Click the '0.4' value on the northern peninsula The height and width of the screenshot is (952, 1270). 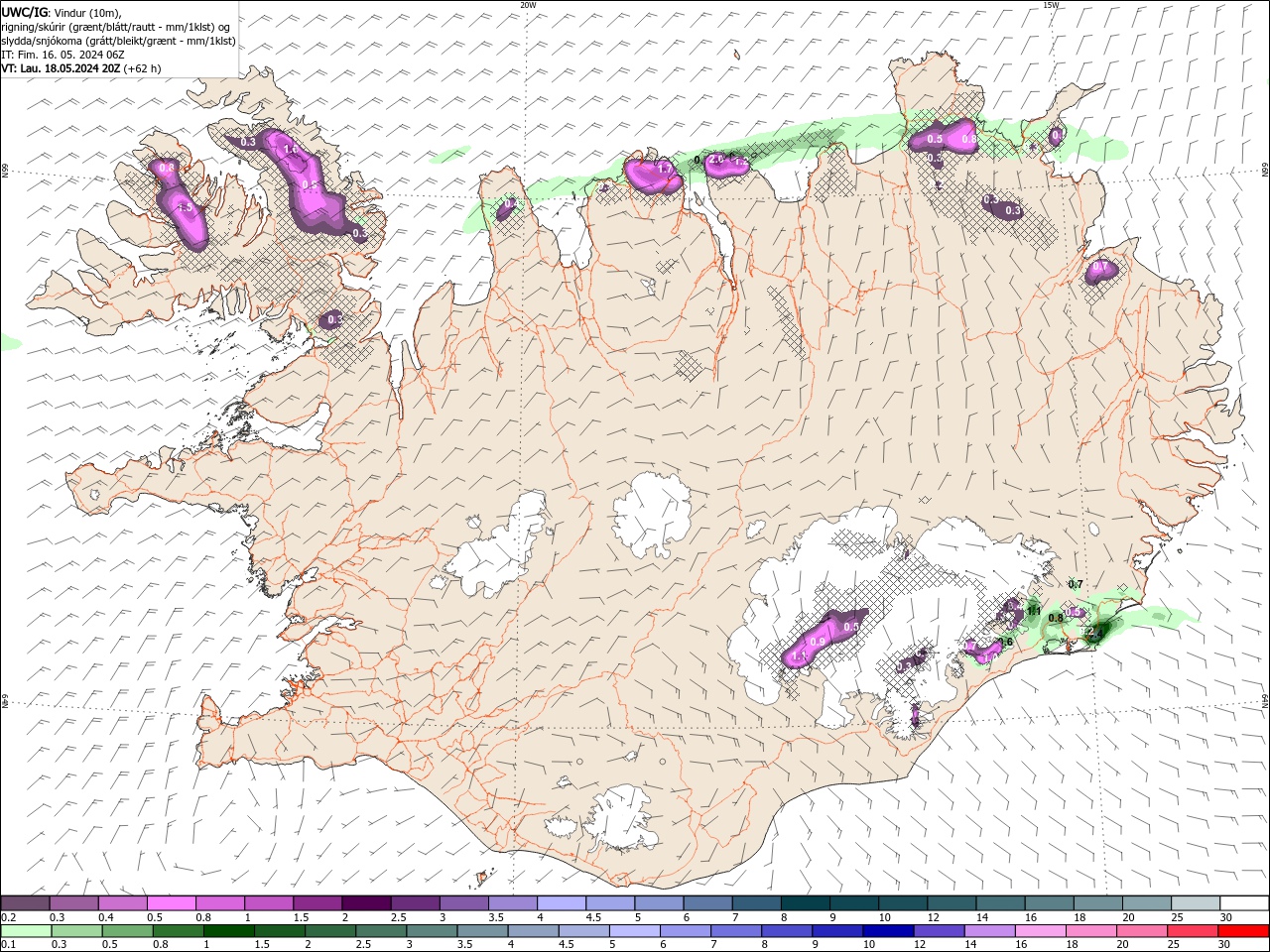[x=511, y=203]
